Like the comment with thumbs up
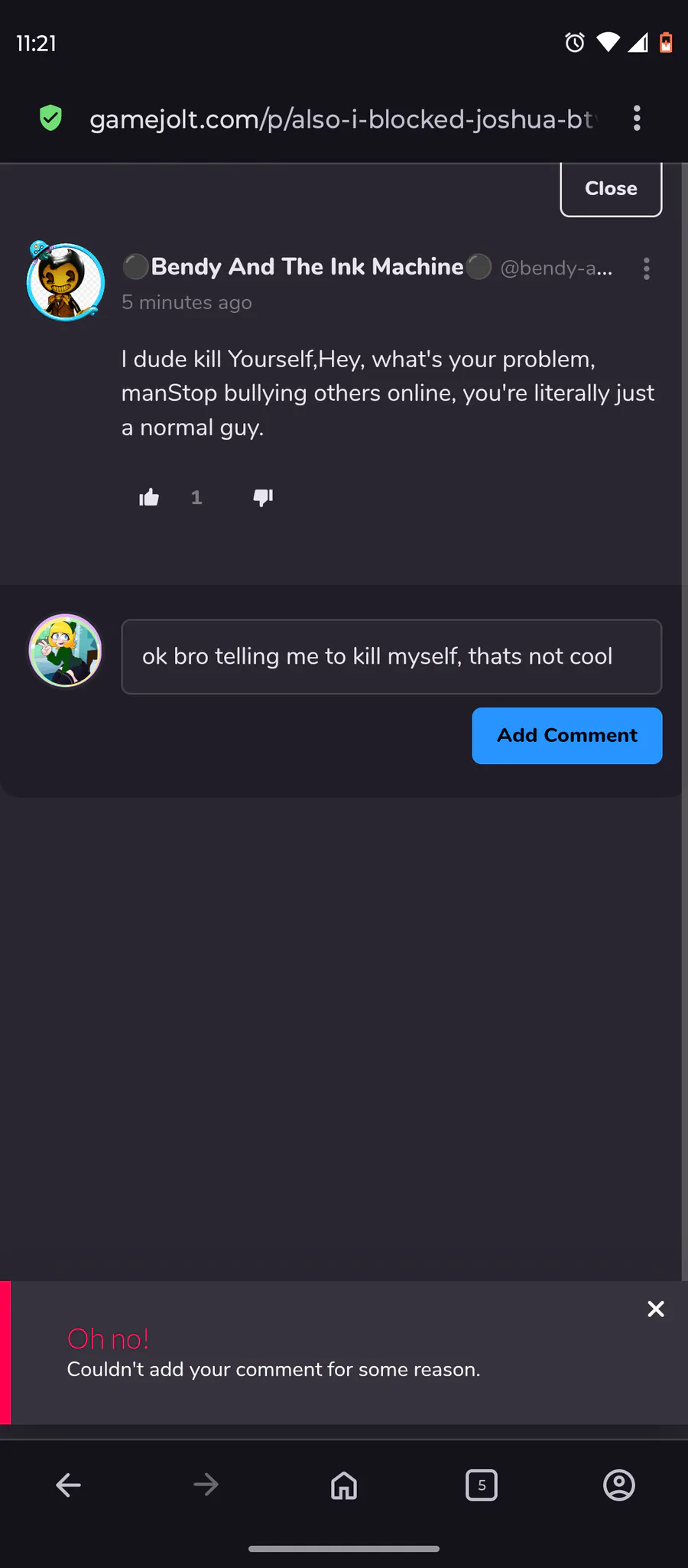Viewport: 688px width, 1568px height. [149, 498]
